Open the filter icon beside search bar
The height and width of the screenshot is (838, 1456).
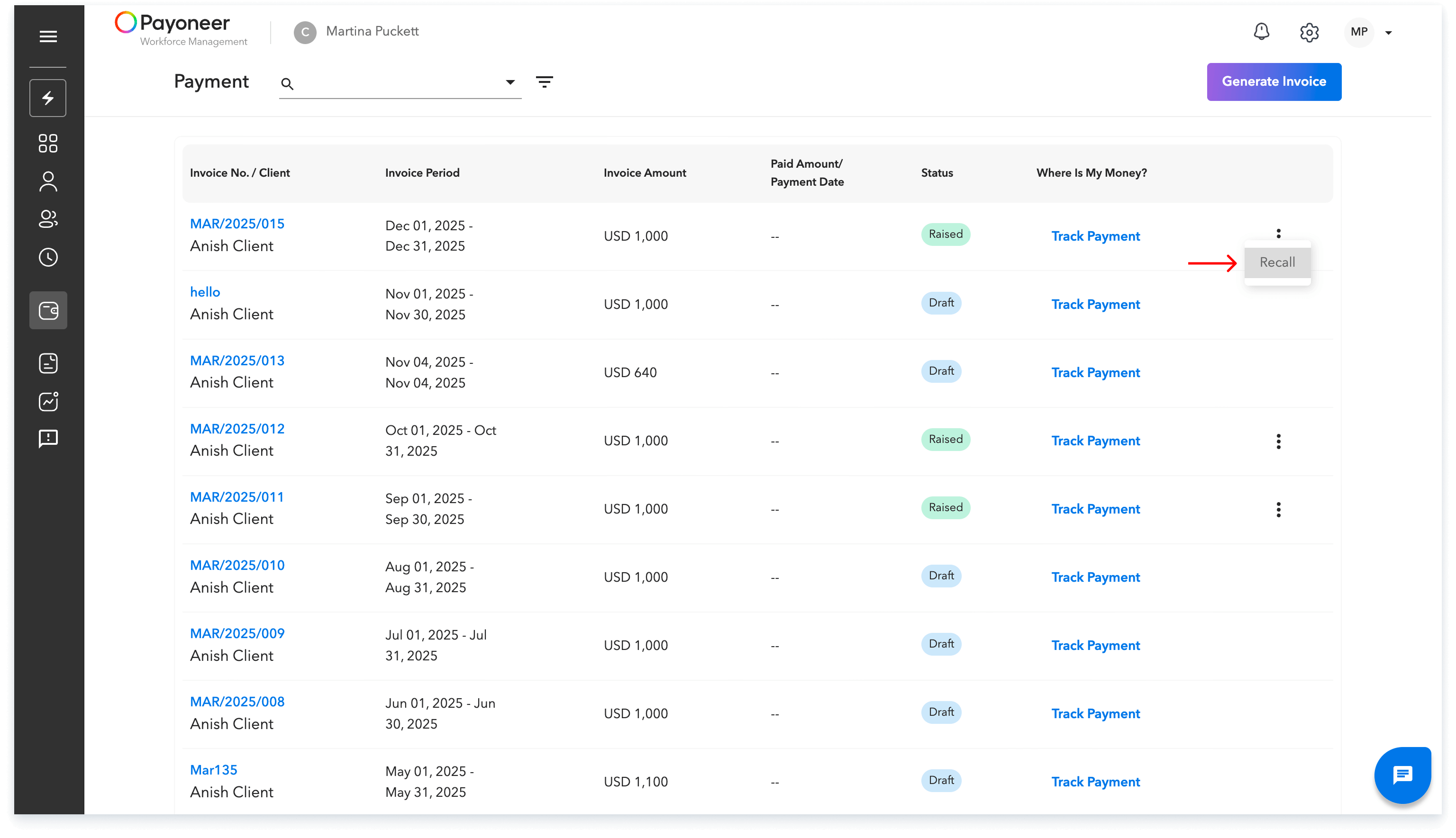545,82
